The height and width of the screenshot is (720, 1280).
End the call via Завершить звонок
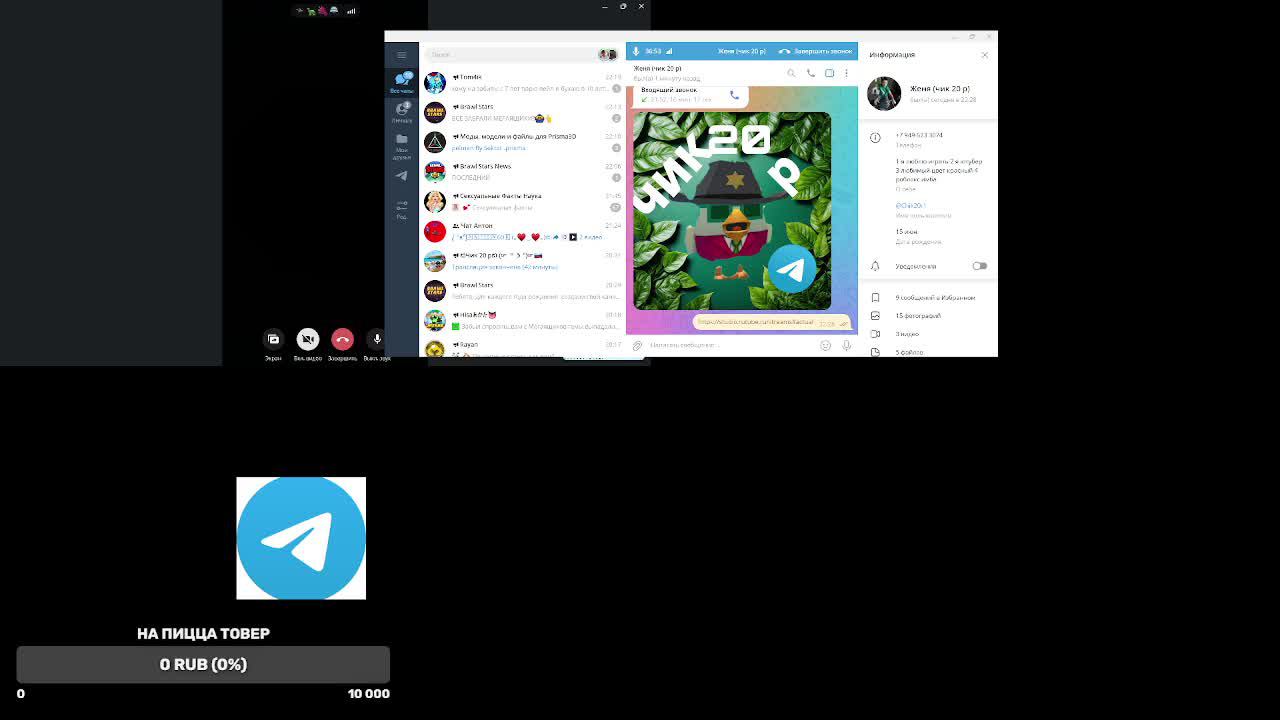(x=816, y=51)
